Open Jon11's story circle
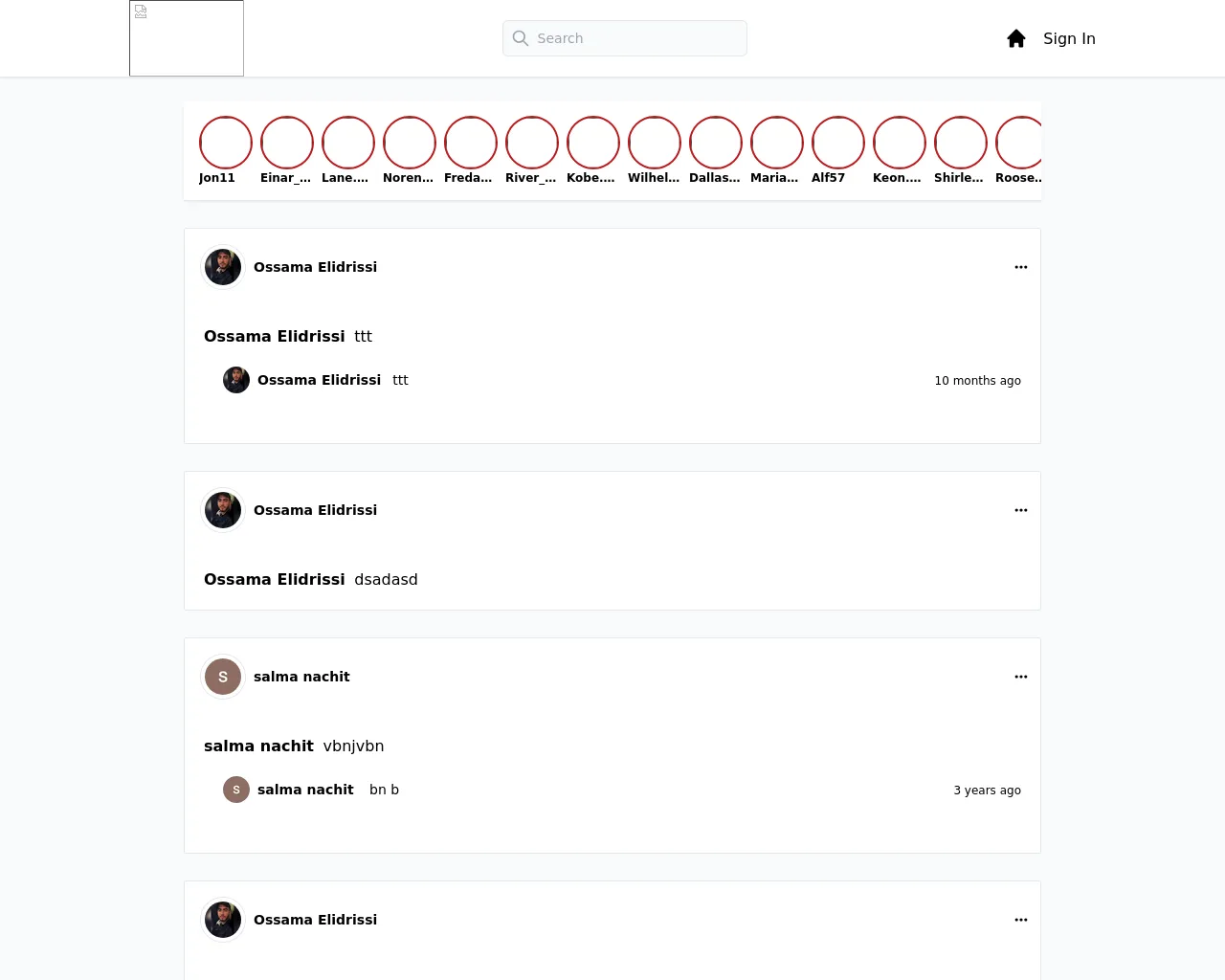Image resolution: width=1225 pixels, height=980 pixels. pos(226,143)
